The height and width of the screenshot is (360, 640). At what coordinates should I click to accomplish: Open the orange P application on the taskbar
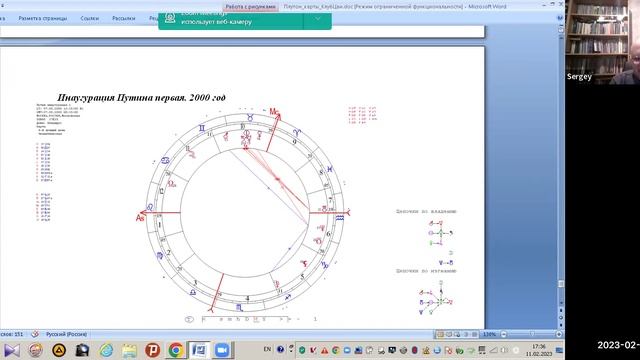153,350
